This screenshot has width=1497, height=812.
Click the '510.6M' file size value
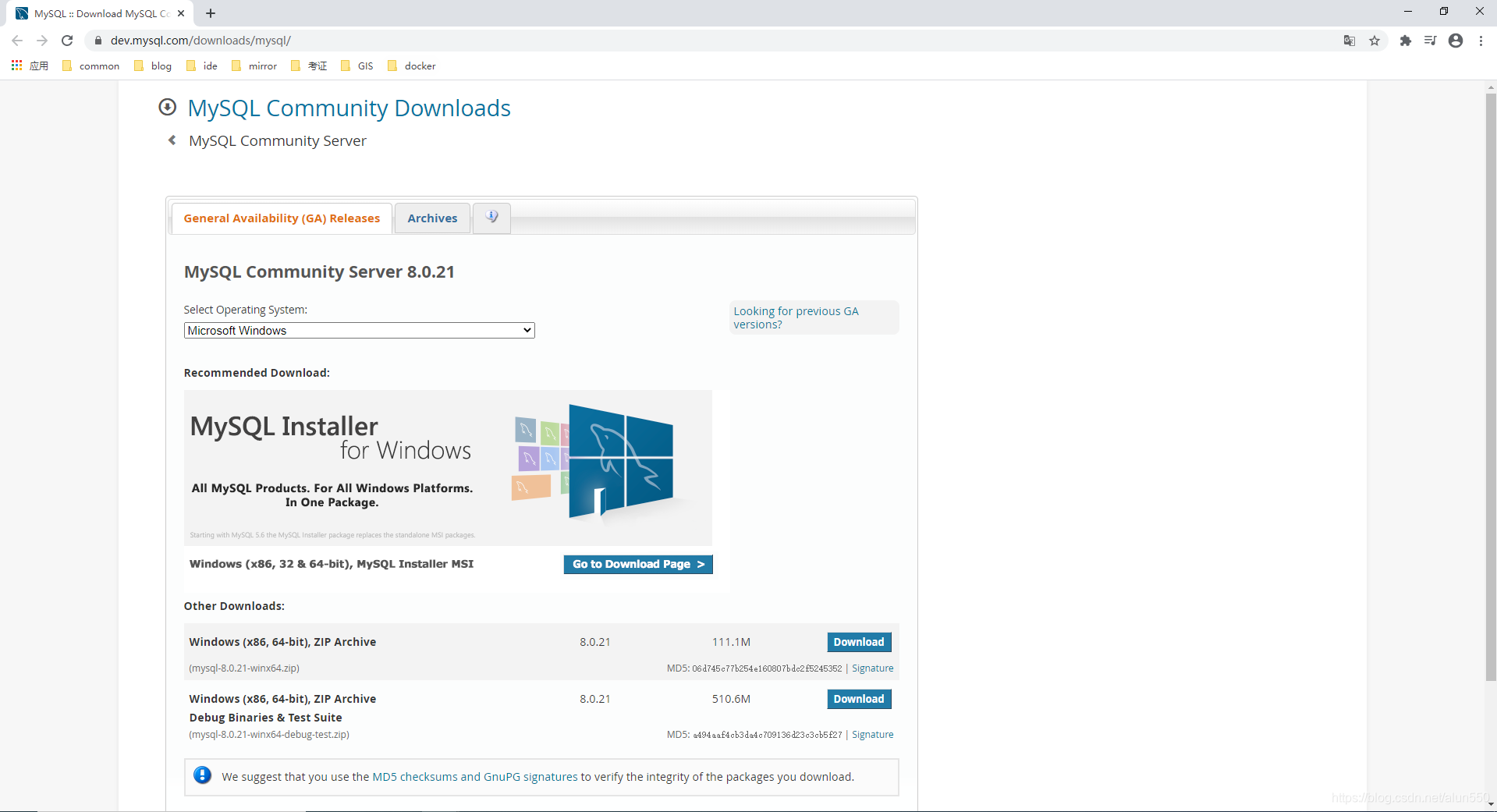(731, 699)
